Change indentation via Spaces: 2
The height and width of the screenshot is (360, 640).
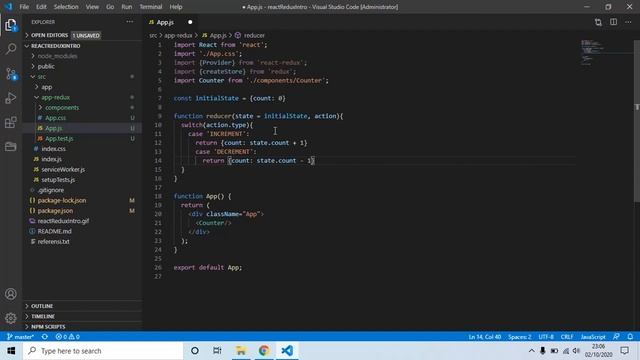520,337
